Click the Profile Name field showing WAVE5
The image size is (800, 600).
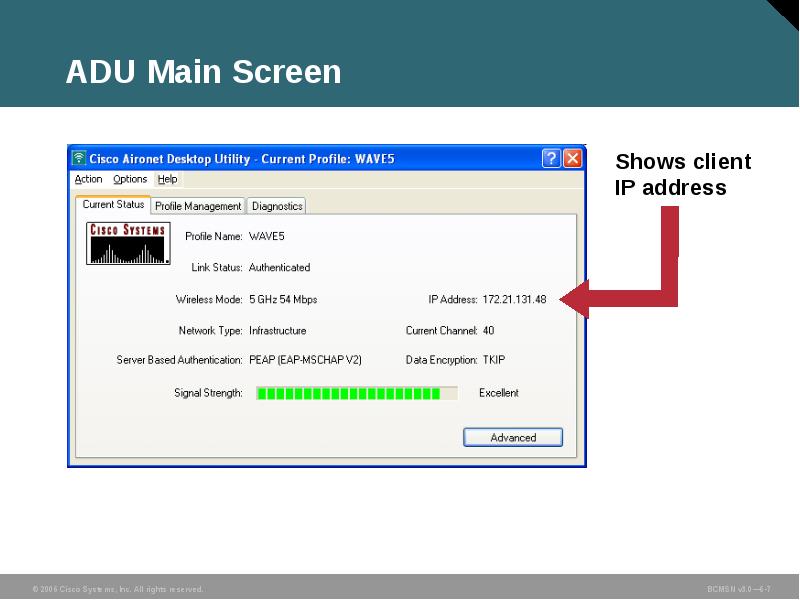268,237
